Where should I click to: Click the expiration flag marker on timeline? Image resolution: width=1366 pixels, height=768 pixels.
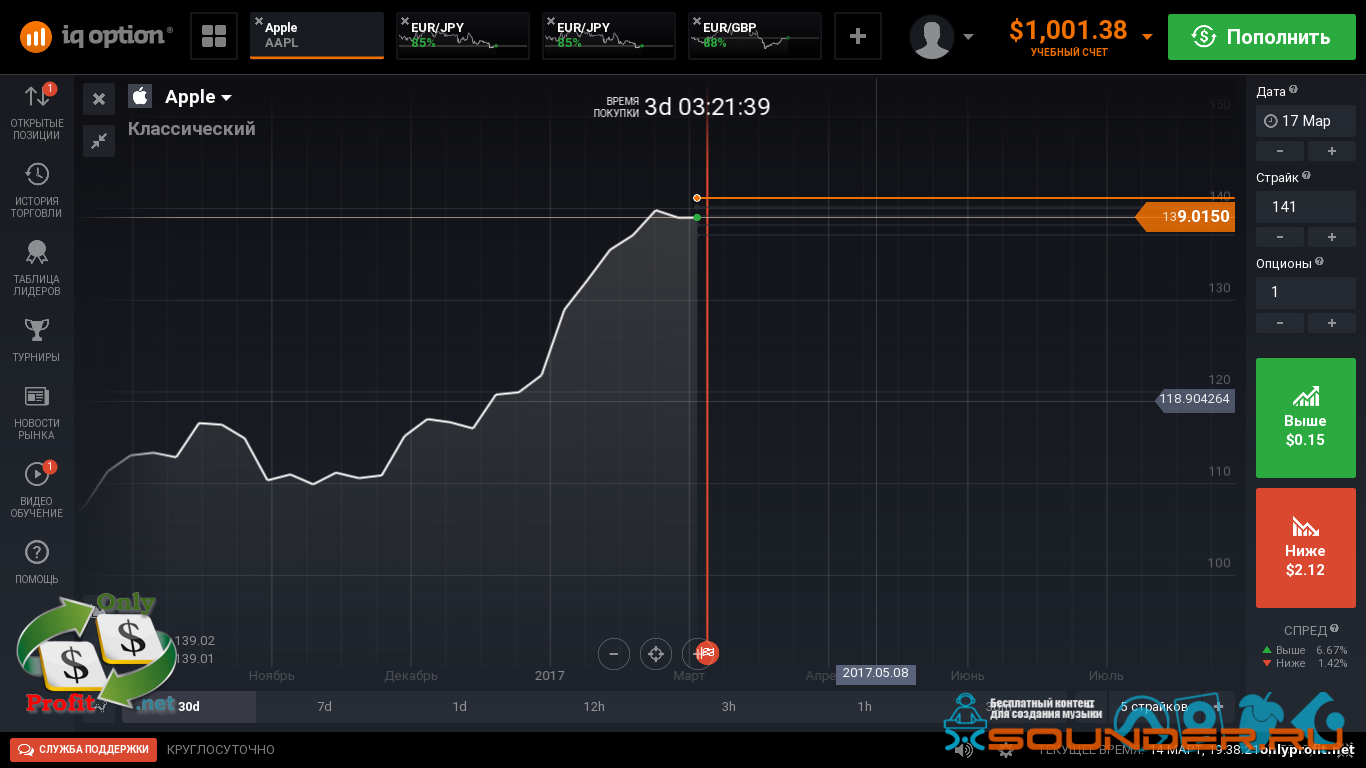pyautogui.click(x=707, y=654)
